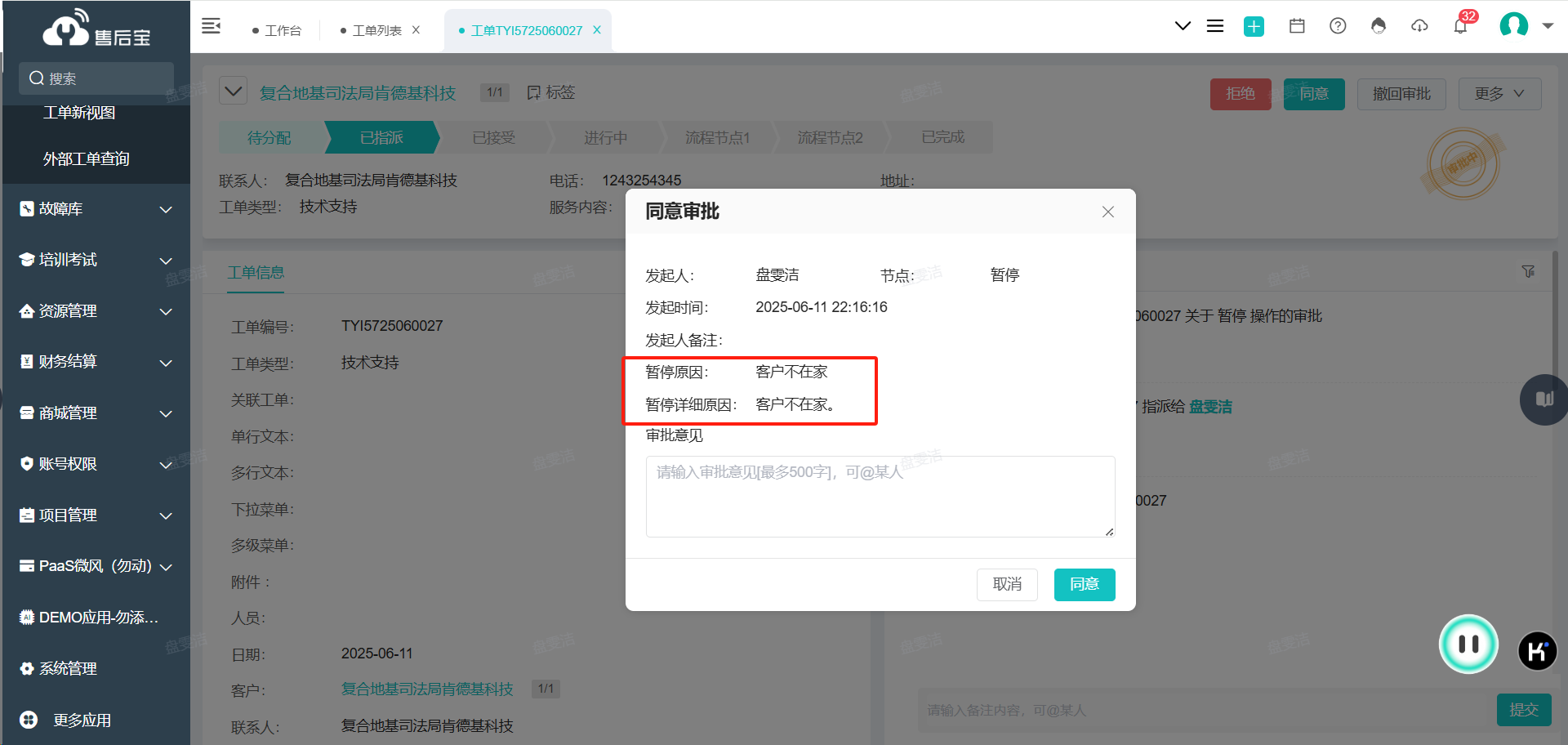This screenshot has height=745, width=1568.
Task: Click the user avatar icon
Action: point(1514,25)
